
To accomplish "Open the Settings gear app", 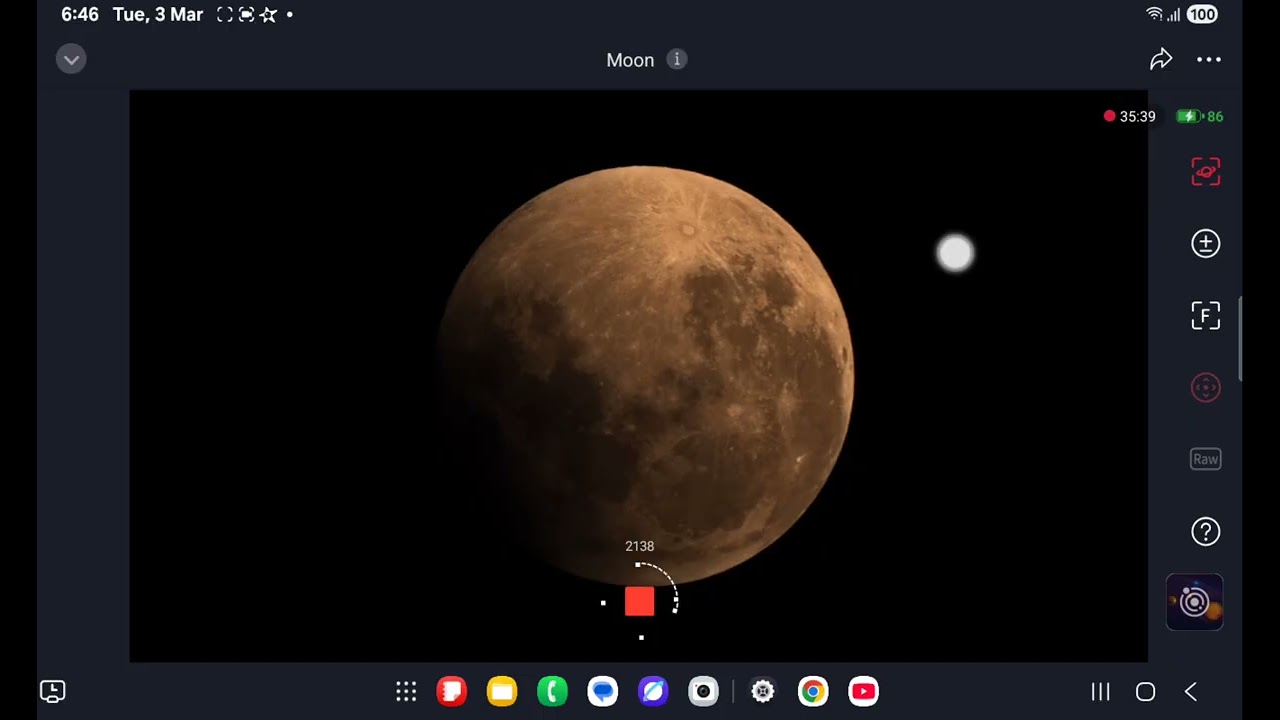I will pyautogui.click(x=763, y=691).
